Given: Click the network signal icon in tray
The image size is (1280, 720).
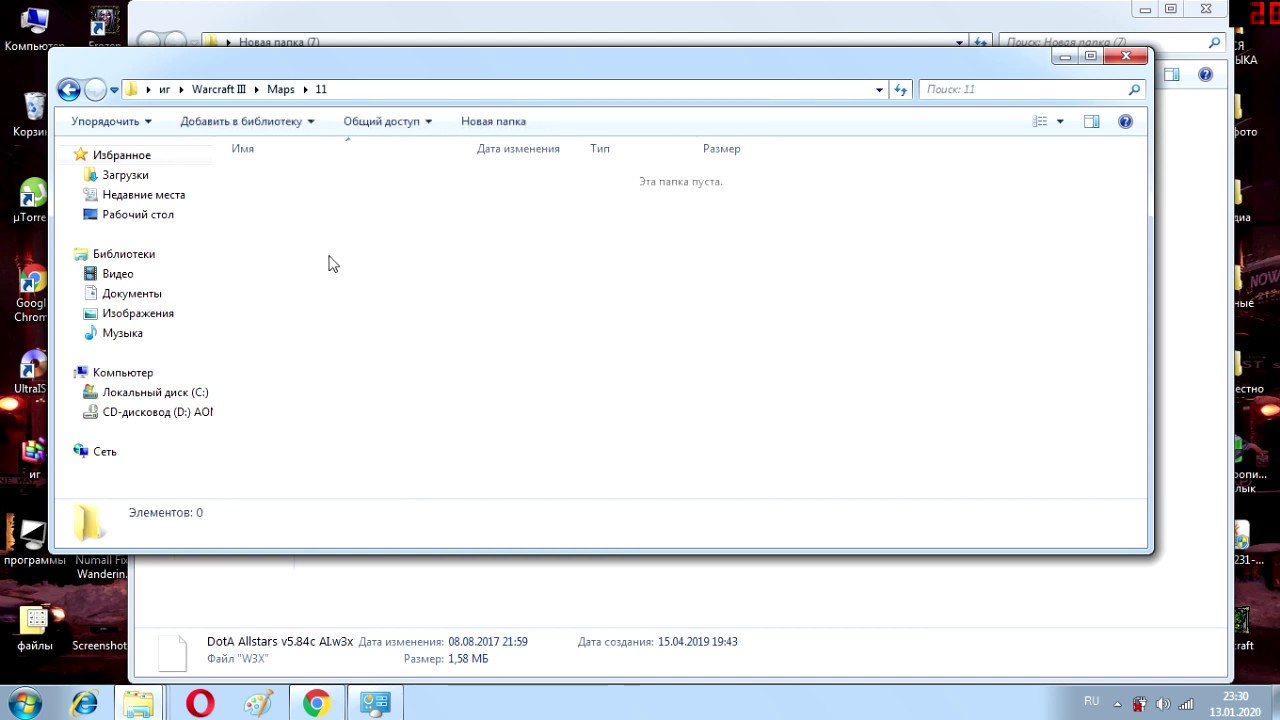Looking at the screenshot, I should coord(1186,704).
